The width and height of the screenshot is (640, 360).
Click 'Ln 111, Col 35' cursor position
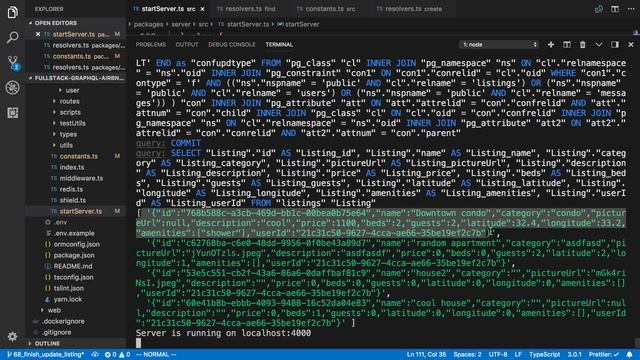(426, 354)
